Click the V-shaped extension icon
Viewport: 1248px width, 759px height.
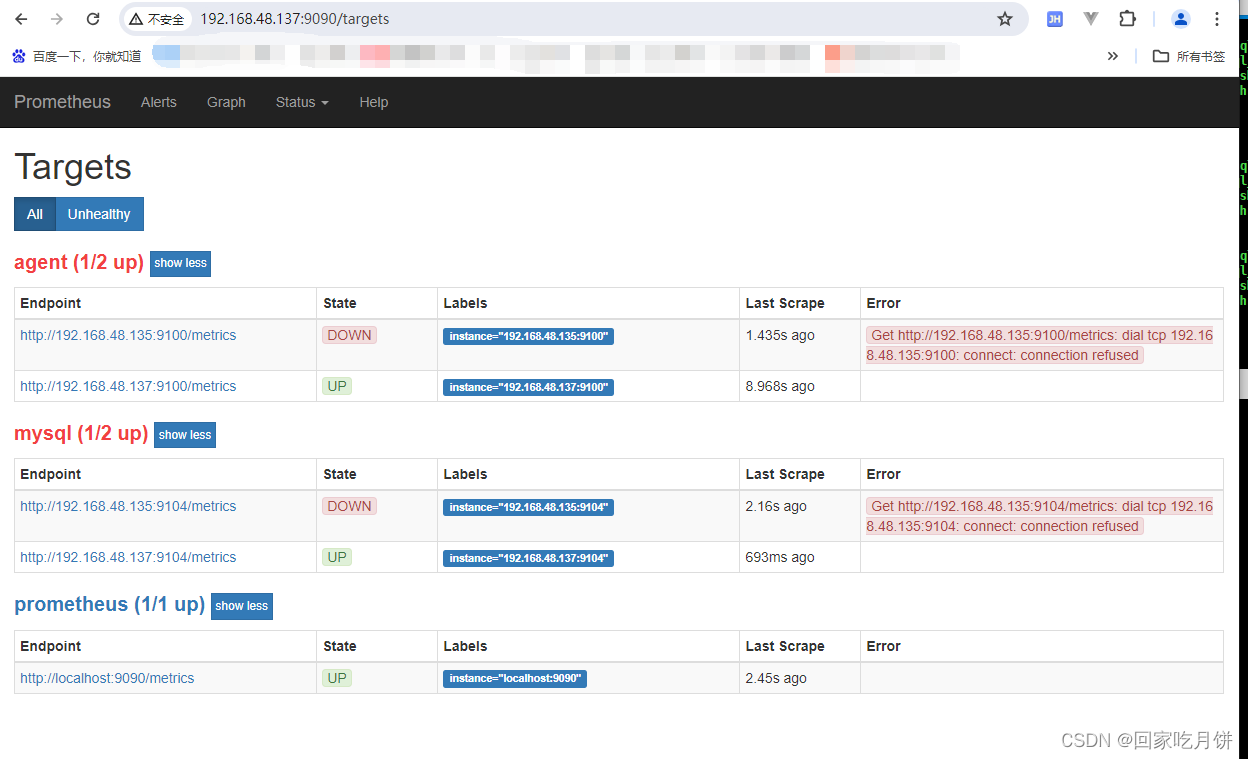point(1091,19)
